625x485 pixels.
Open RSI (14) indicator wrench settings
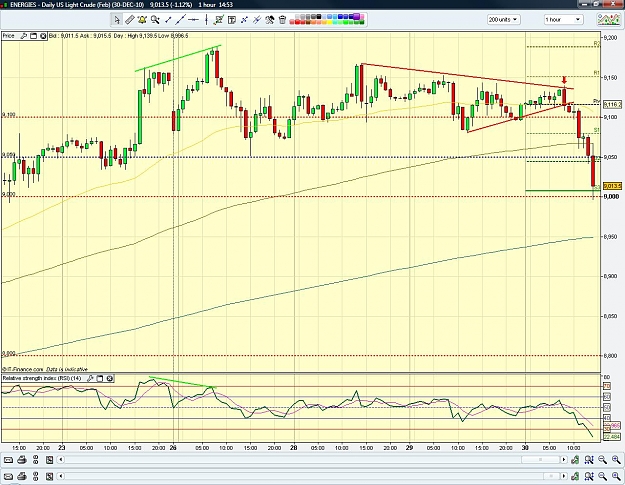(90, 378)
